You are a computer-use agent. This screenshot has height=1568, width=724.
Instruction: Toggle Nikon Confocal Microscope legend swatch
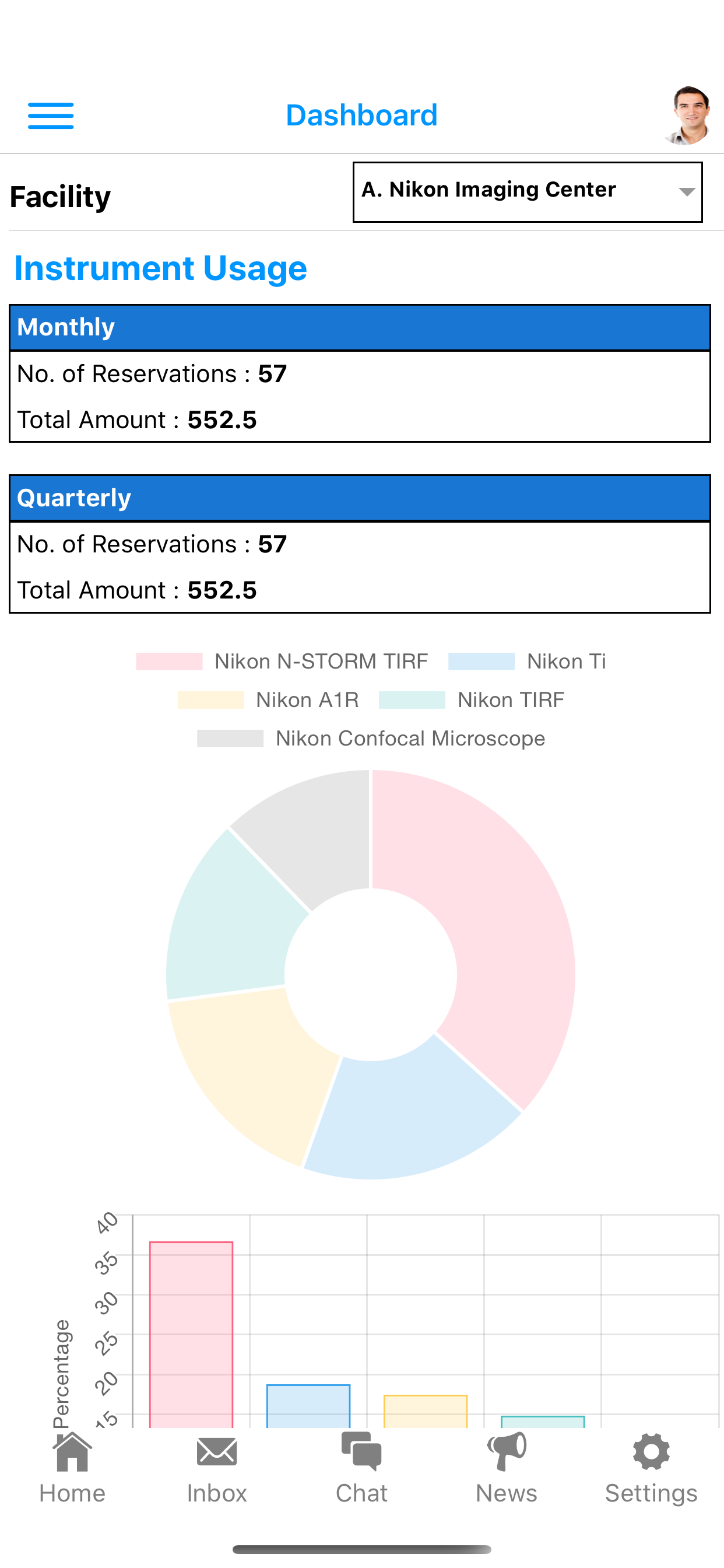coord(230,738)
